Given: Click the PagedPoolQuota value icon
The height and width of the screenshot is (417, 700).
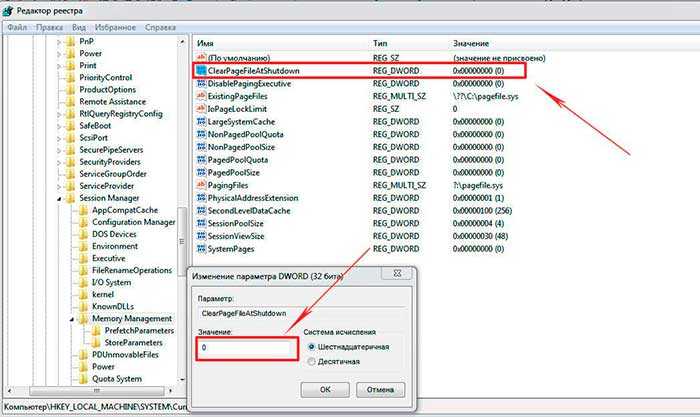Looking at the screenshot, I should point(201,160).
